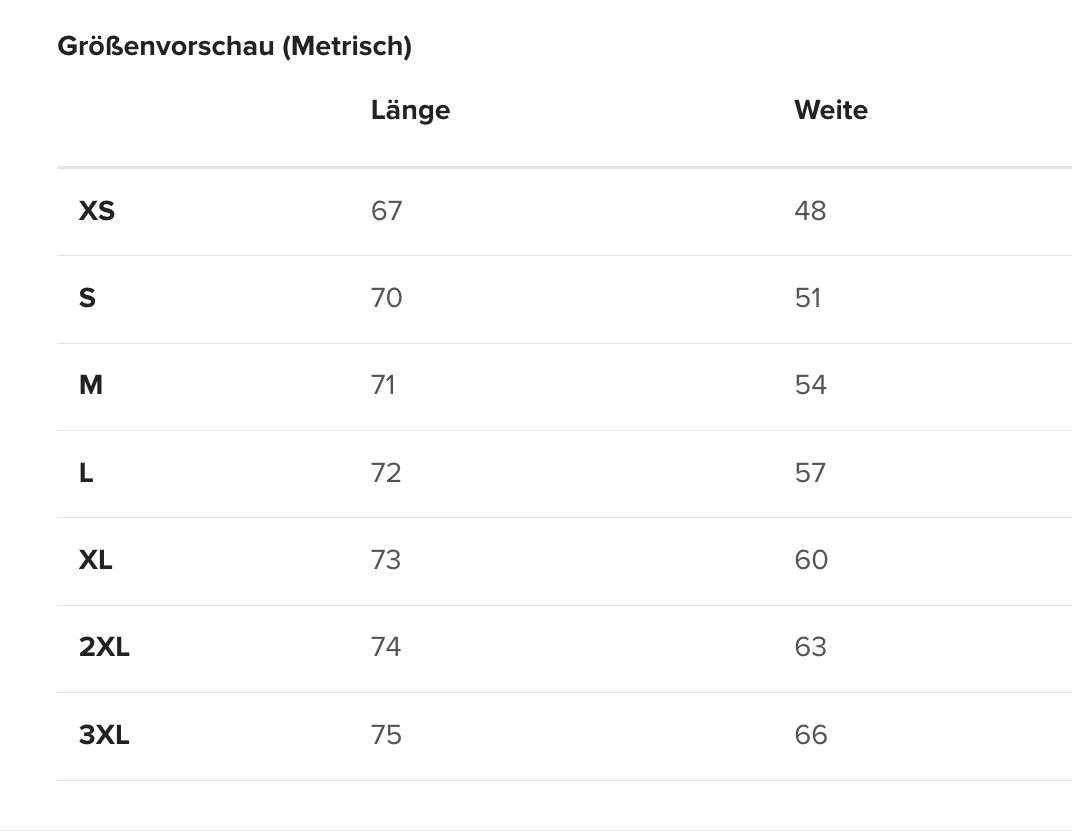Click the Weite column header
The image size is (1072, 833).
[830, 110]
